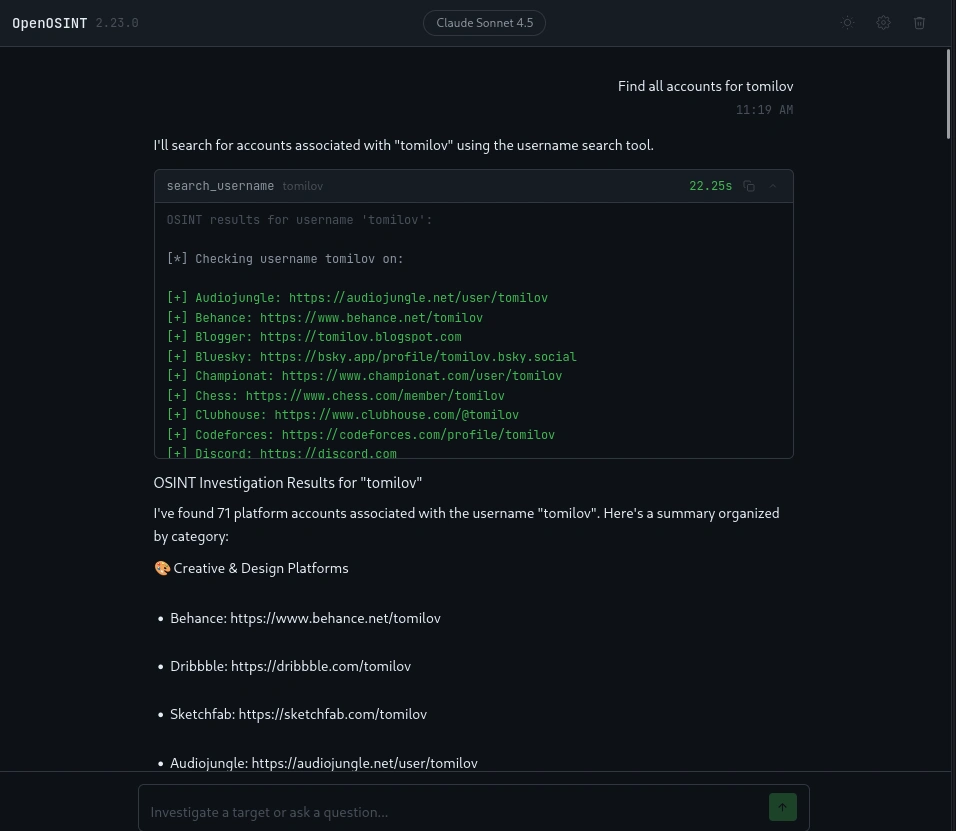Open the Bluesky profile link
956x831 pixels.
(418, 357)
